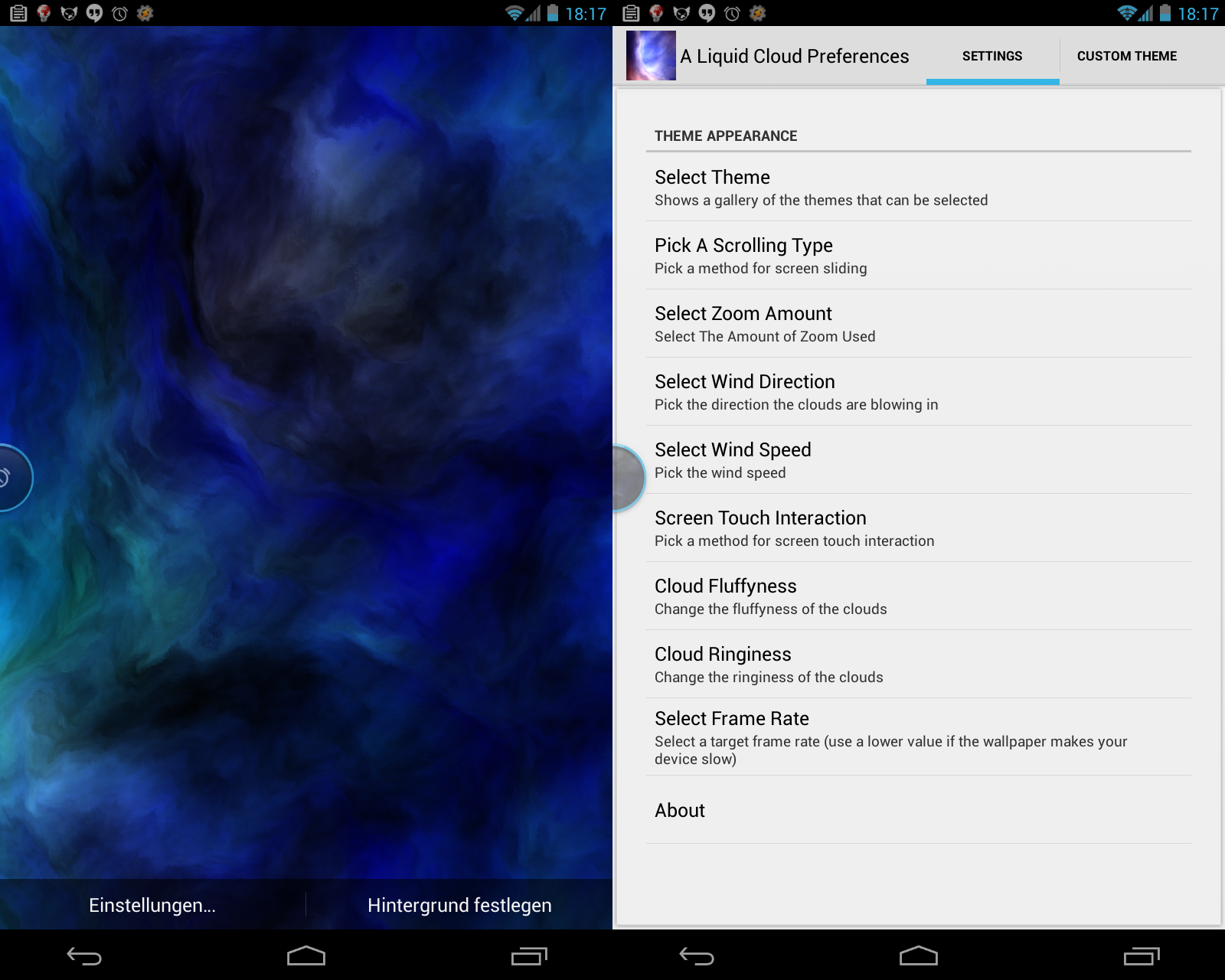Switch to the CUSTOM THEME tab
The image size is (1225, 980).
click(1127, 56)
